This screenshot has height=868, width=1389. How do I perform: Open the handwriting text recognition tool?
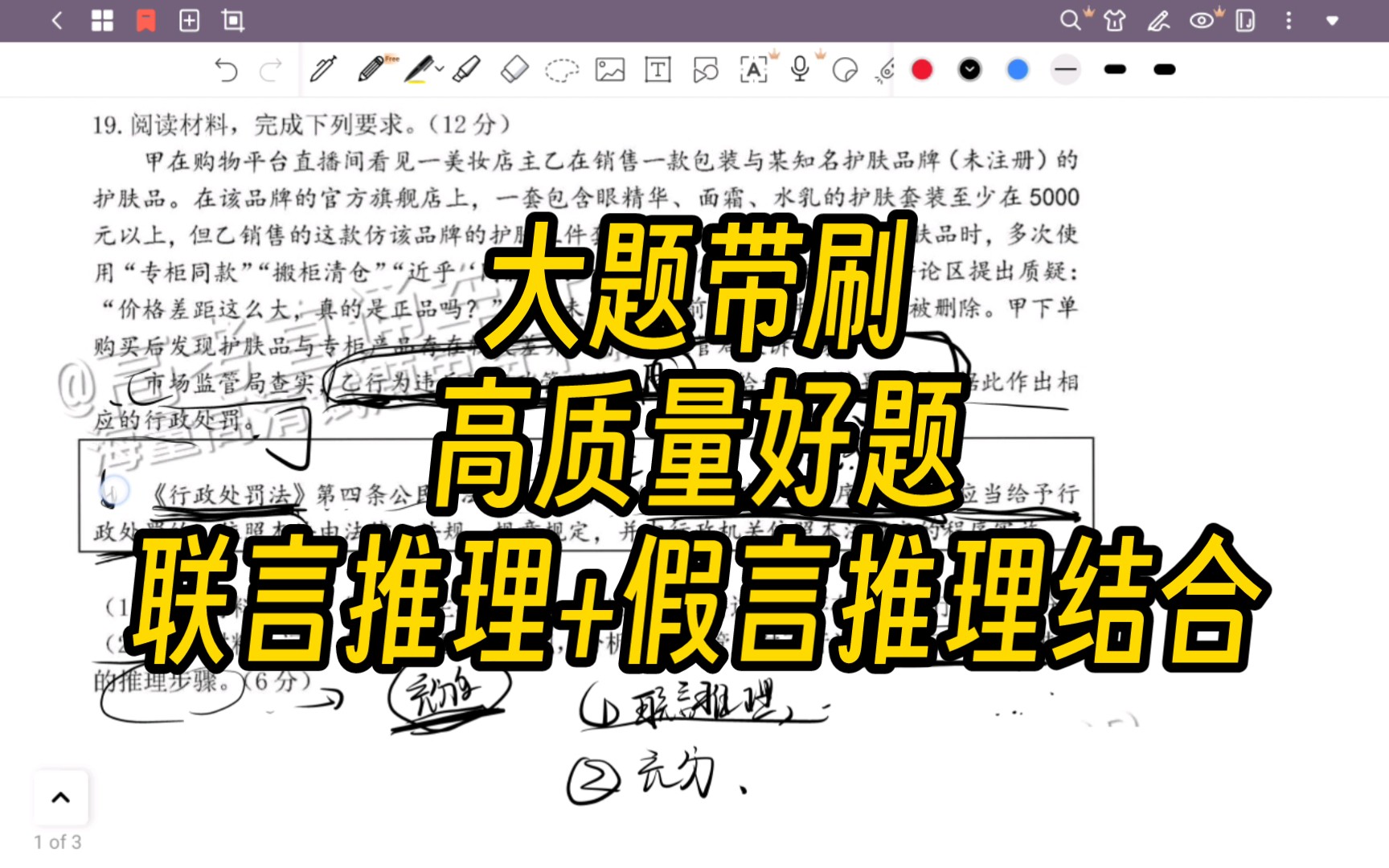pos(753,70)
